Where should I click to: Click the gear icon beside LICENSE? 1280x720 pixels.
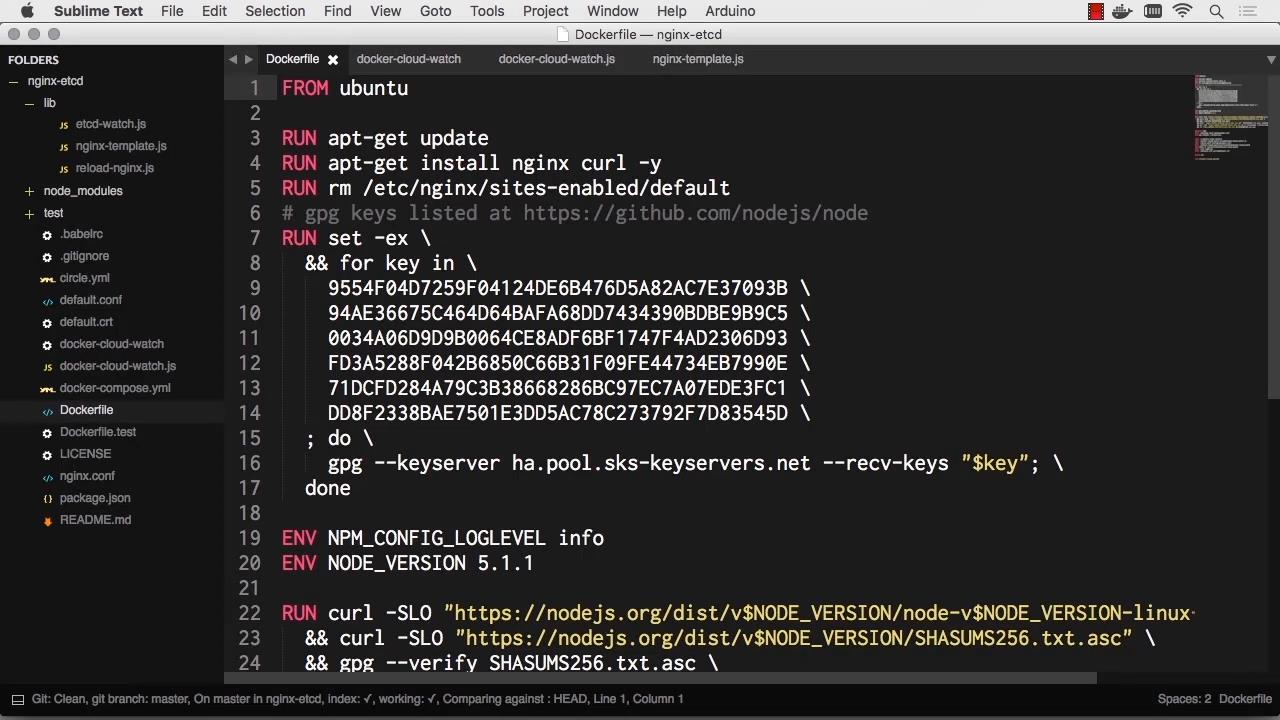tap(47, 455)
